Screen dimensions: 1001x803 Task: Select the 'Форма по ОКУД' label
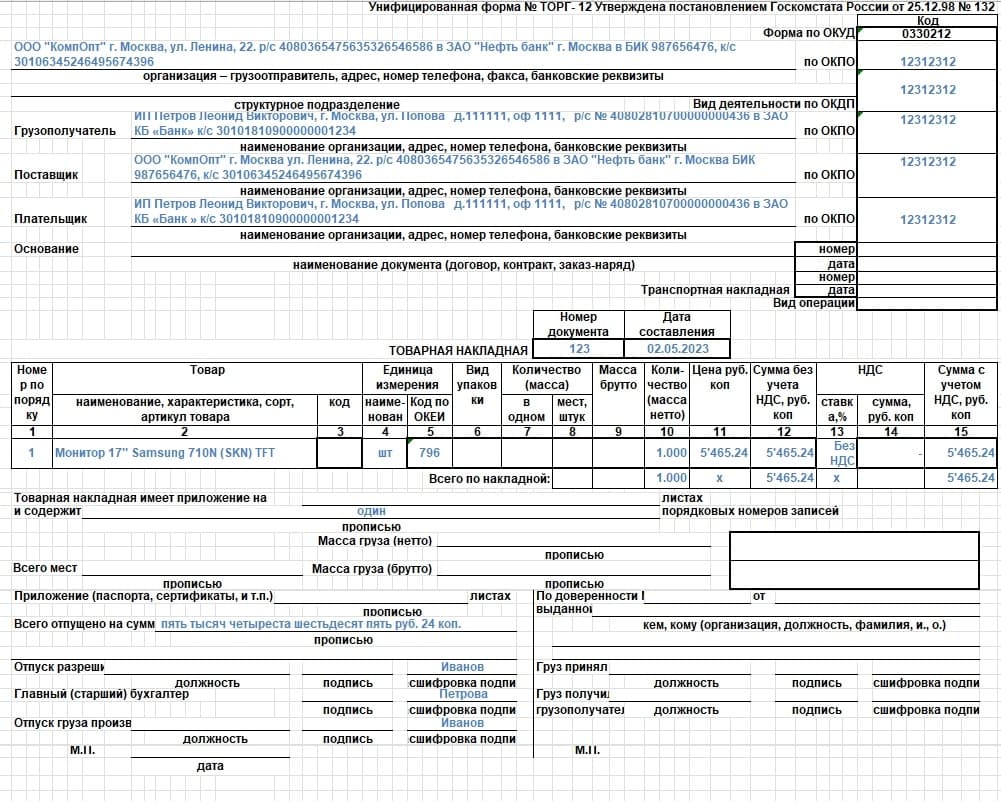click(808, 33)
